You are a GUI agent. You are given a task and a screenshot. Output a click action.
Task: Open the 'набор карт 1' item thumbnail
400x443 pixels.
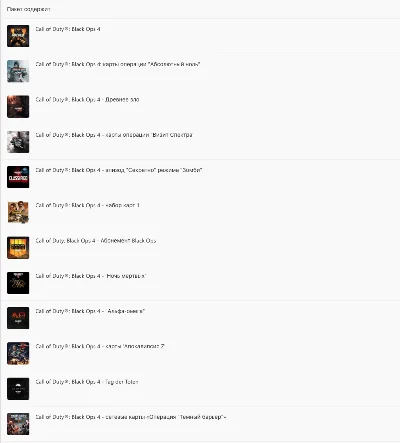click(18, 212)
